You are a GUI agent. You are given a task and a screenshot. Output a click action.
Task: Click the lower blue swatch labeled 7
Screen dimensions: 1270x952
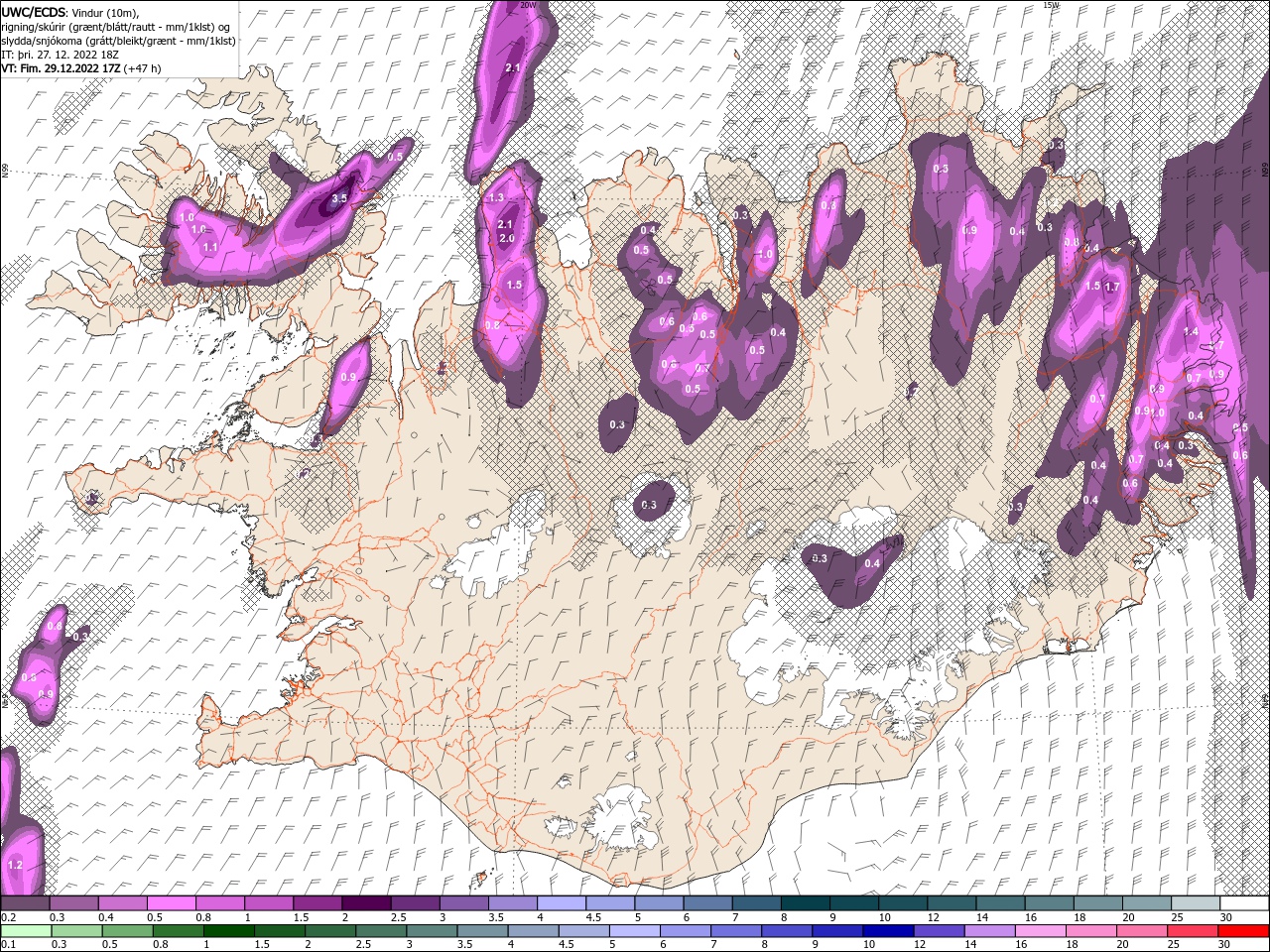click(736, 930)
